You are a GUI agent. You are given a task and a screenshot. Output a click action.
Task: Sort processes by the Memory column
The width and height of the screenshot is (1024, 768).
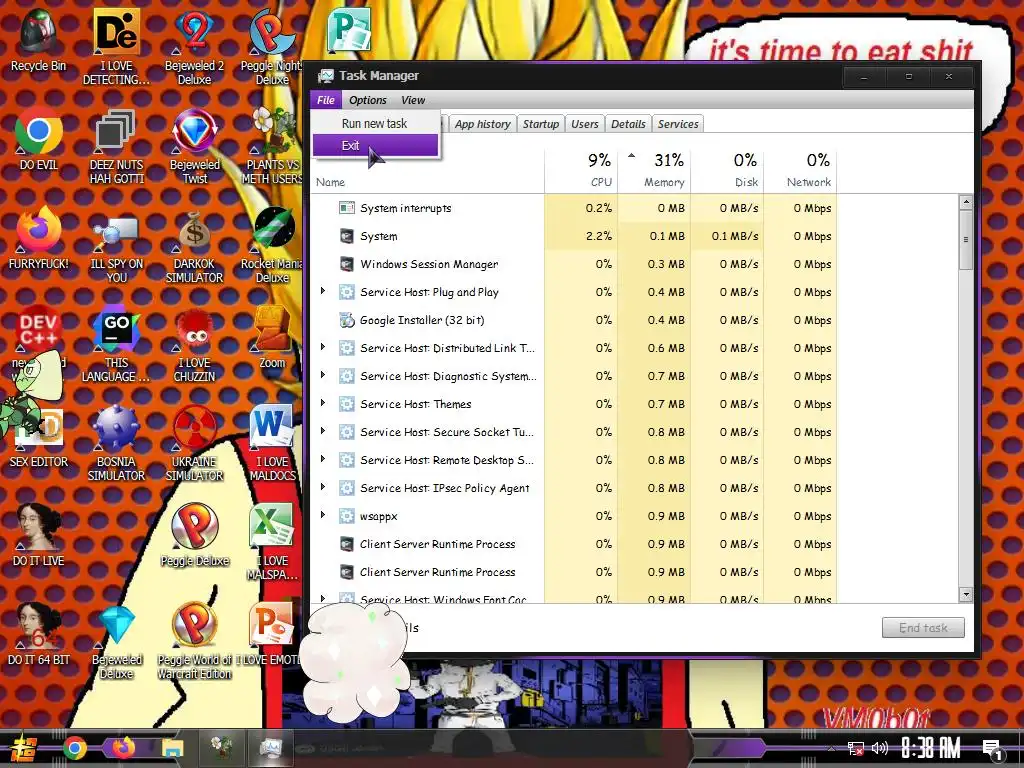click(654, 170)
